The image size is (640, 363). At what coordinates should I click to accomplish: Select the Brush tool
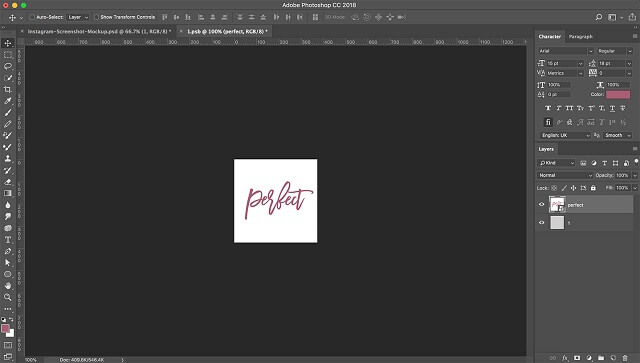click(x=8, y=112)
